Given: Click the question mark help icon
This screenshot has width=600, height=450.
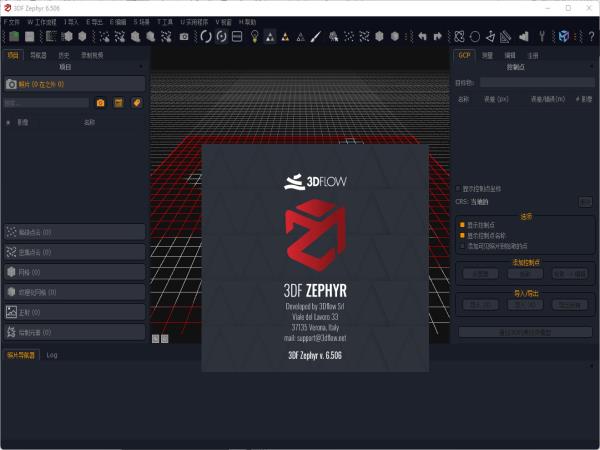Looking at the screenshot, I should click(592, 37).
